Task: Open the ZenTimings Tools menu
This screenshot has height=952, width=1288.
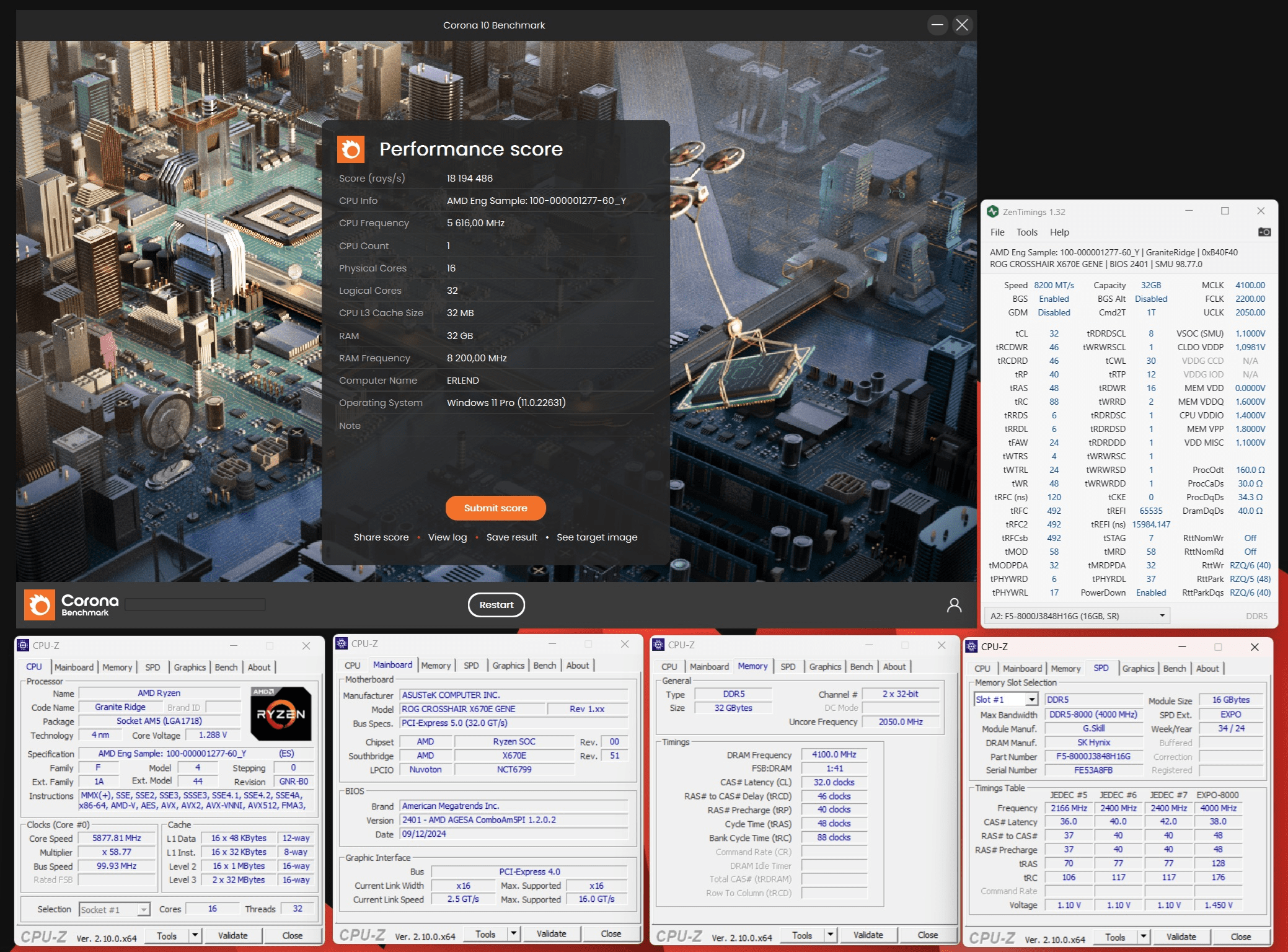Action: click(x=1026, y=232)
